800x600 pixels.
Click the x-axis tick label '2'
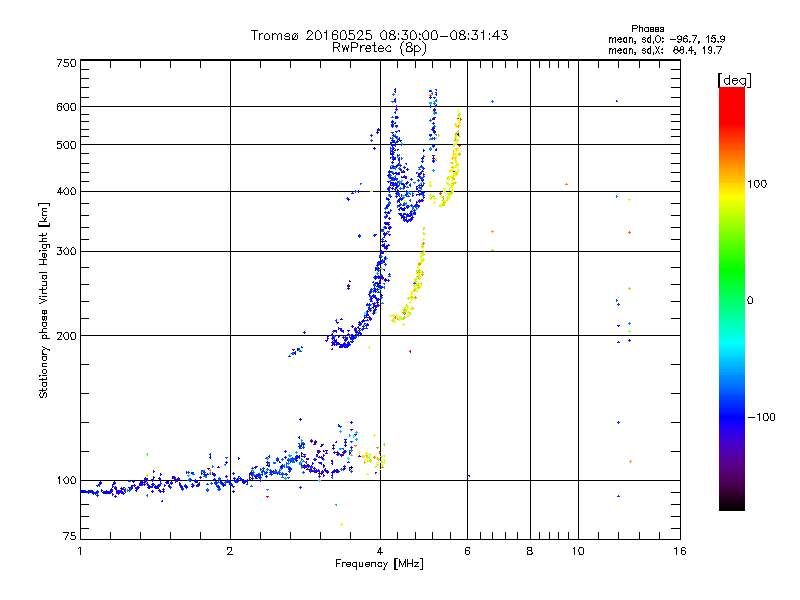tap(230, 551)
